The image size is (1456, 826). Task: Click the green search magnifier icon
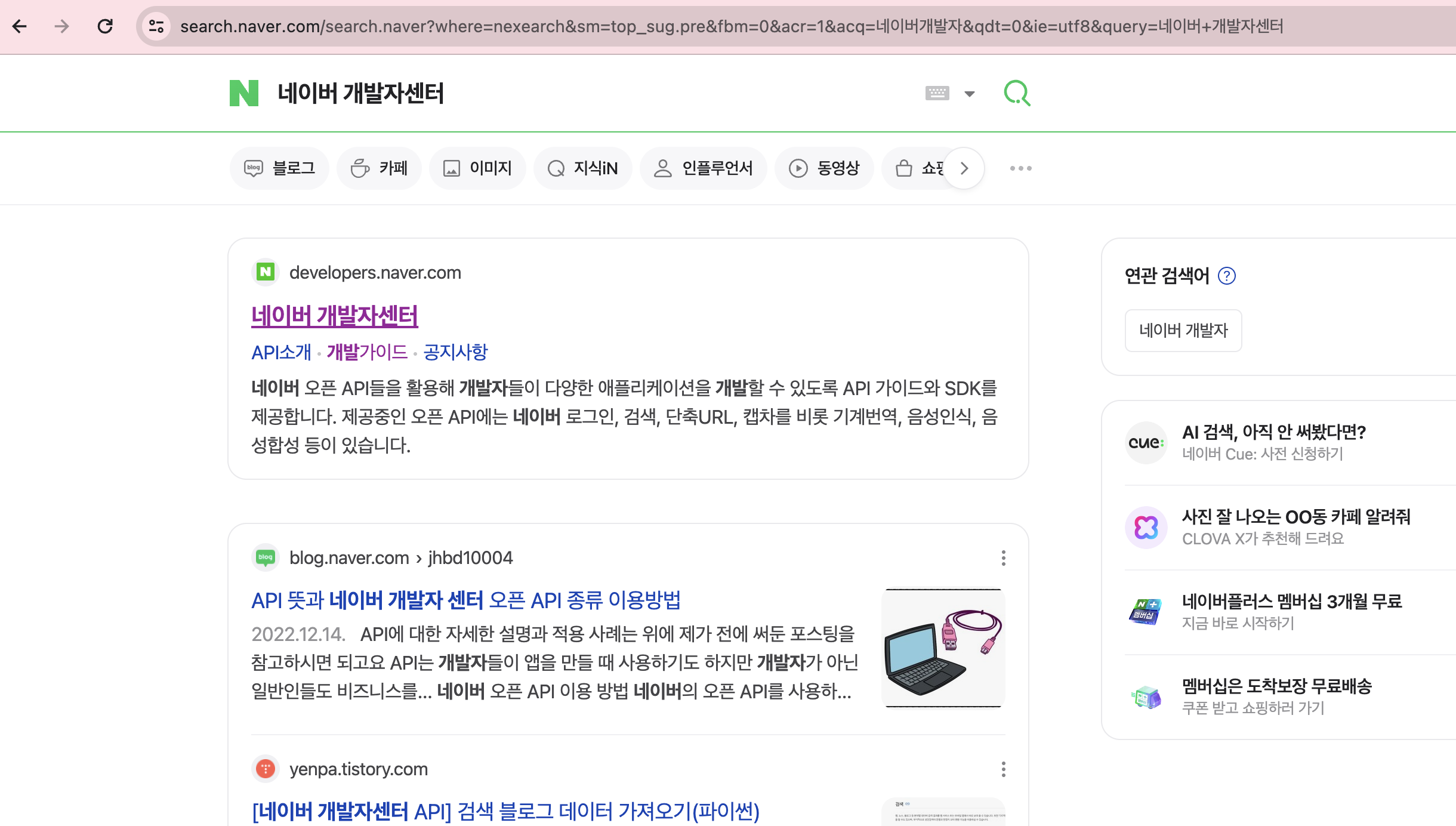1017,93
